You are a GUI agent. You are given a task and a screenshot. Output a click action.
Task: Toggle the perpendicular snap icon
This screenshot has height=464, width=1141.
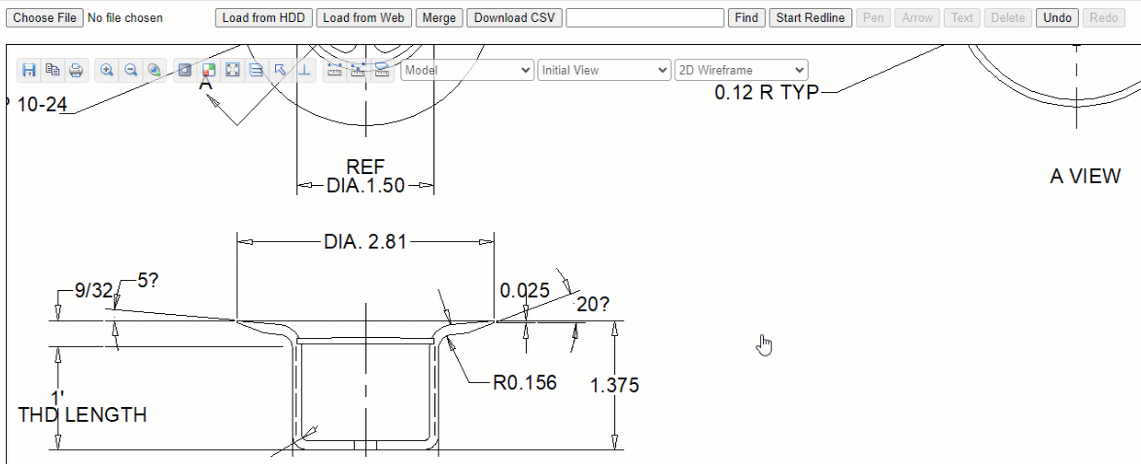pyautogui.click(x=305, y=70)
